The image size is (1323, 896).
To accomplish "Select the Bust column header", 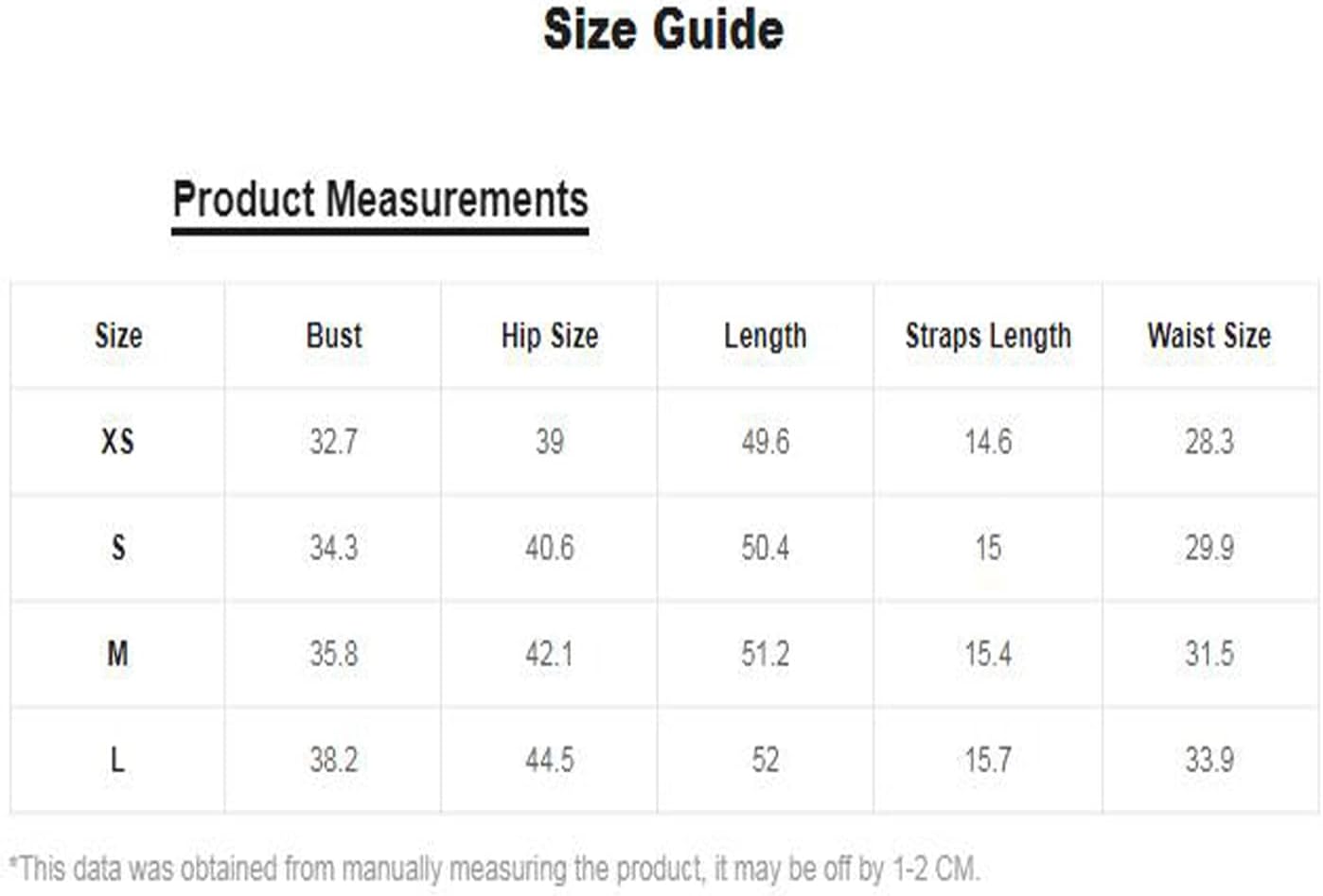I will click(334, 336).
